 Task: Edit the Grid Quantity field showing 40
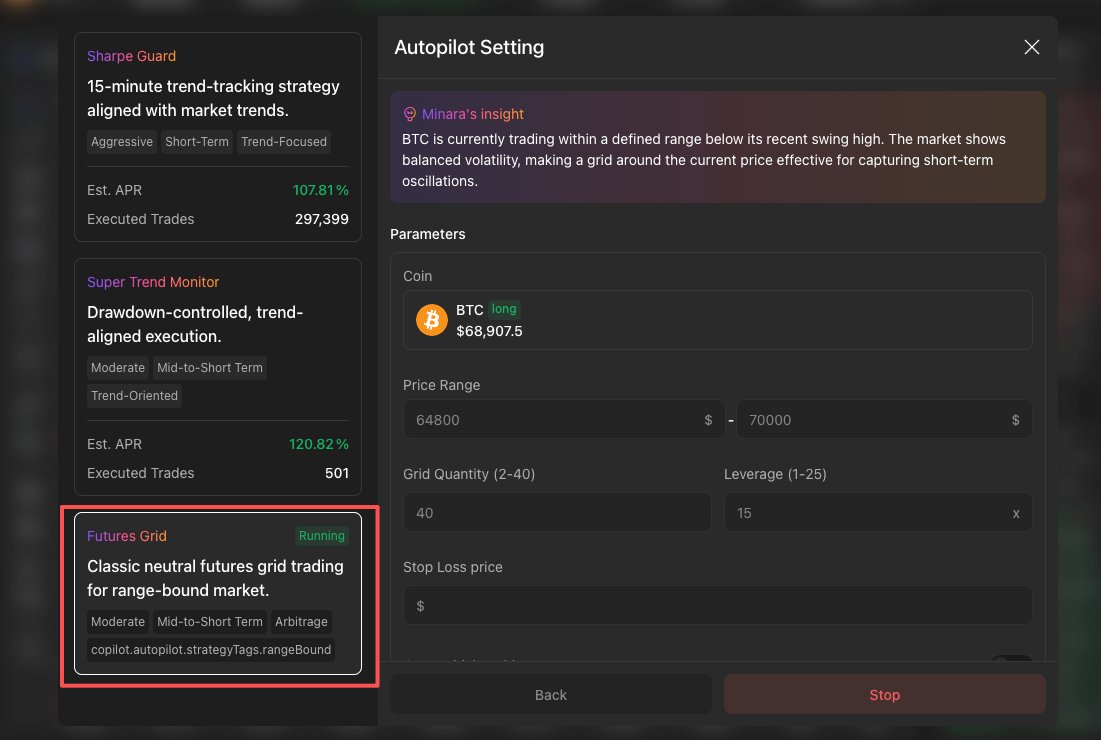(557, 513)
